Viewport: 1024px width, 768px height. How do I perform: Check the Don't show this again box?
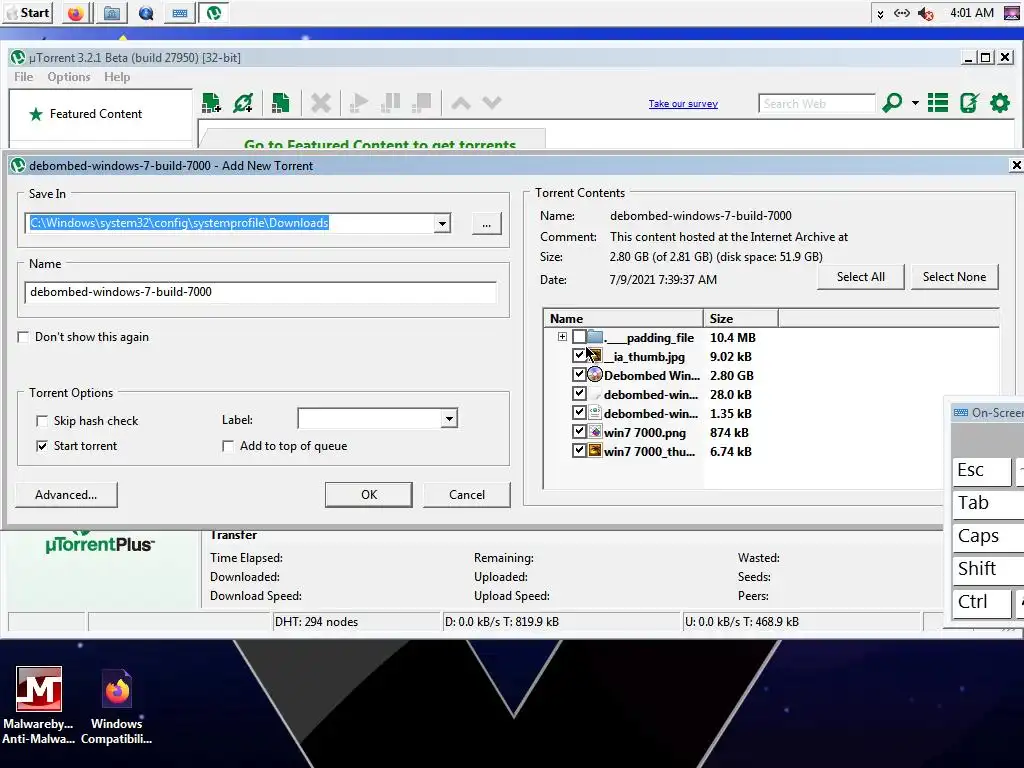click(24, 337)
